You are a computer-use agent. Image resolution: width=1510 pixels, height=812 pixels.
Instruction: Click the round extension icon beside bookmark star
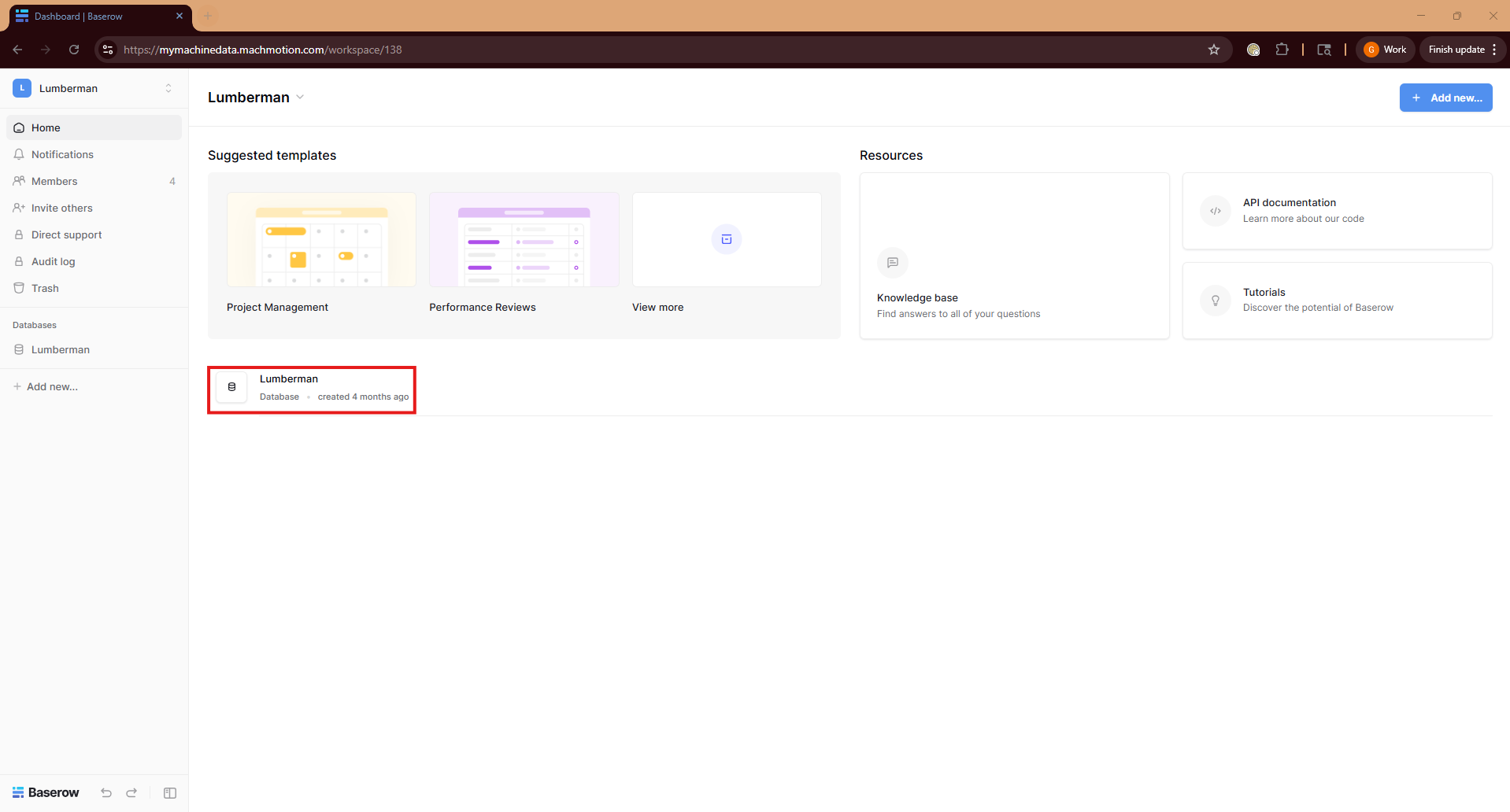(x=1253, y=50)
